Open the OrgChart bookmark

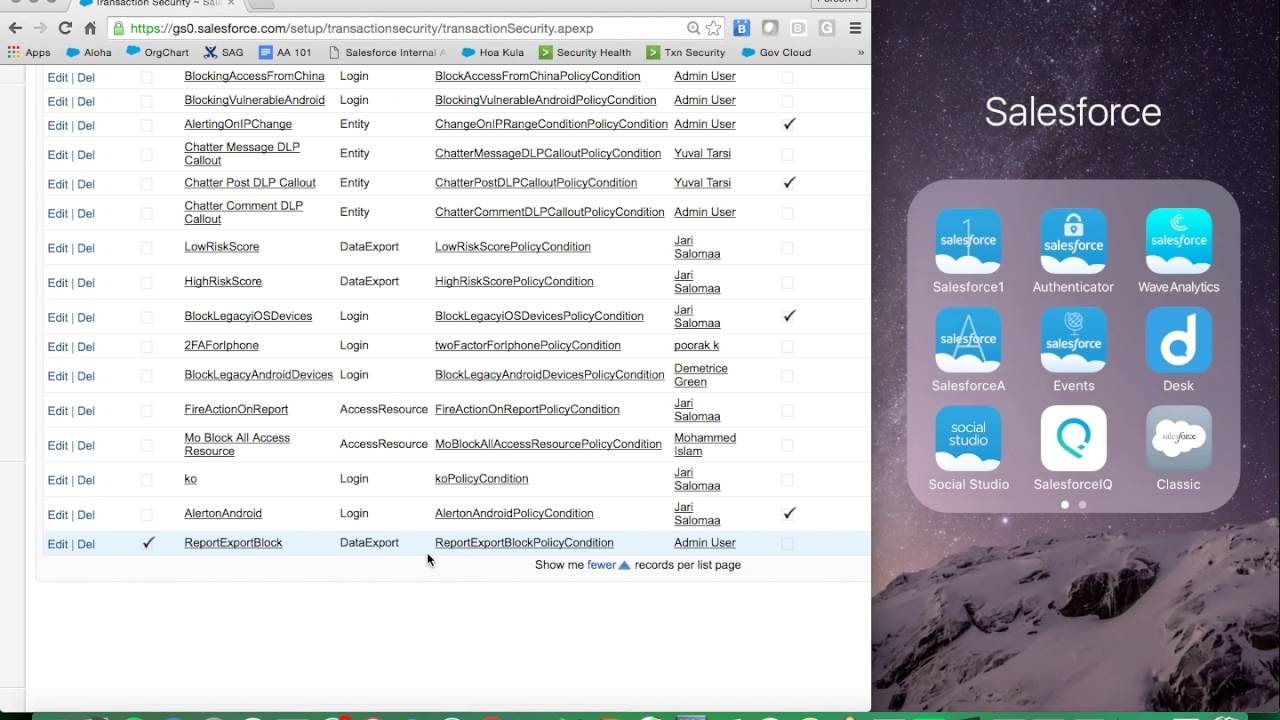point(158,52)
